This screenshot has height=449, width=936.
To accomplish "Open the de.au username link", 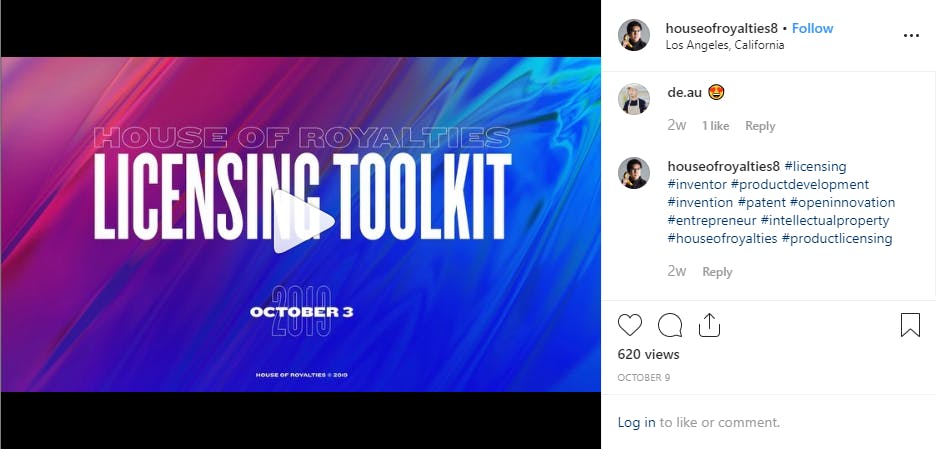I will [x=685, y=93].
